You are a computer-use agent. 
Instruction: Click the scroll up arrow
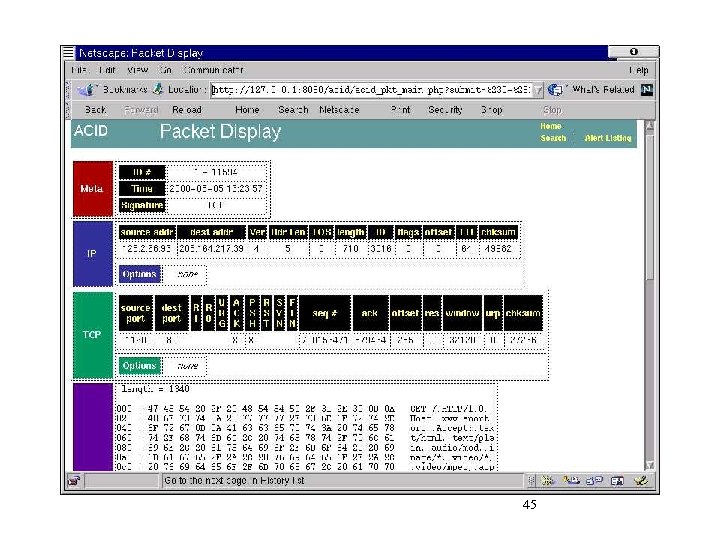(650, 126)
